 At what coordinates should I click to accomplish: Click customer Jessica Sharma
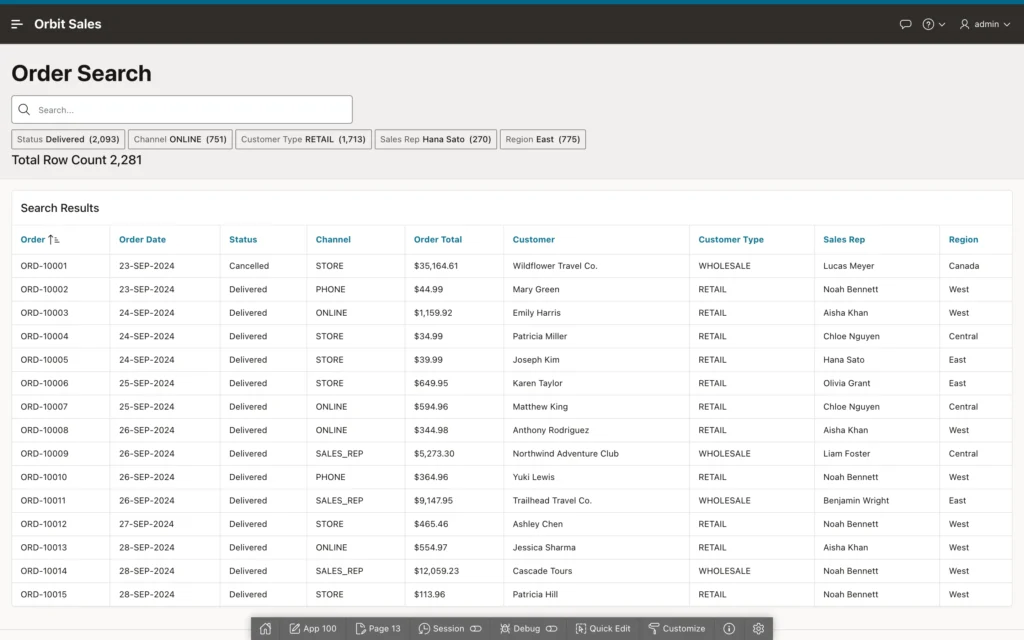(x=544, y=547)
